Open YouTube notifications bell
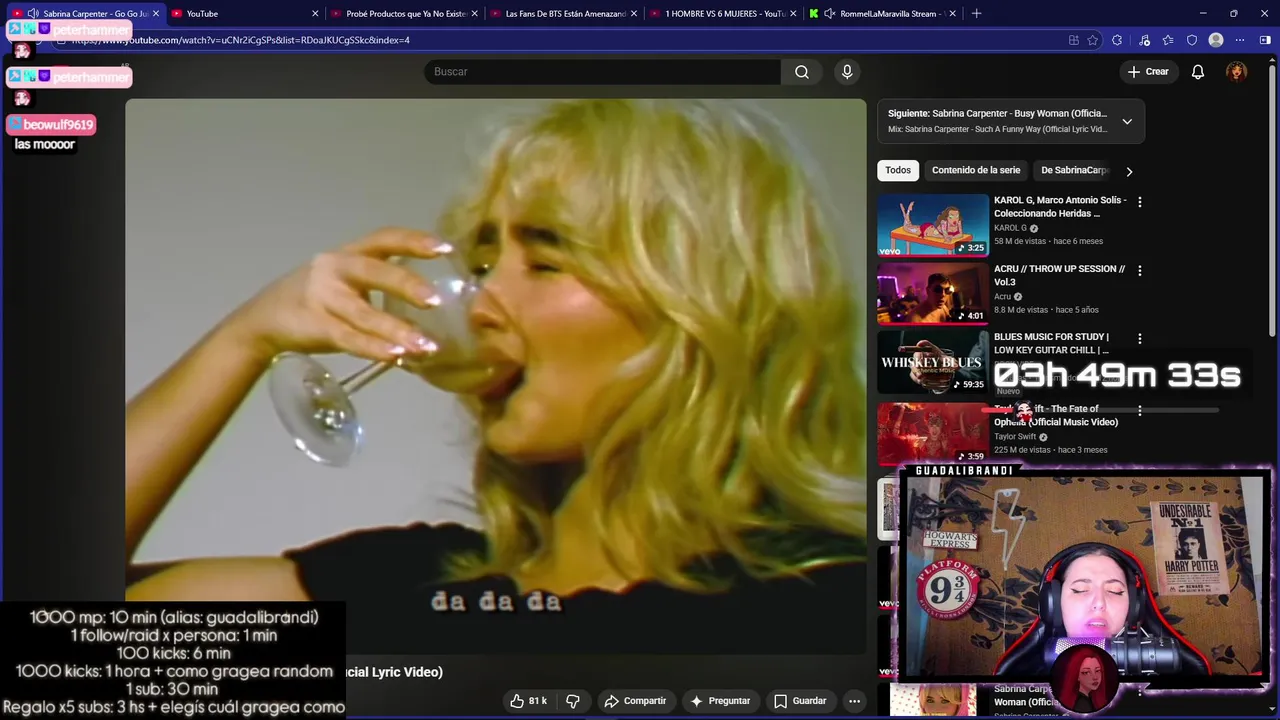The image size is (1280, 720). [1198, 72]
